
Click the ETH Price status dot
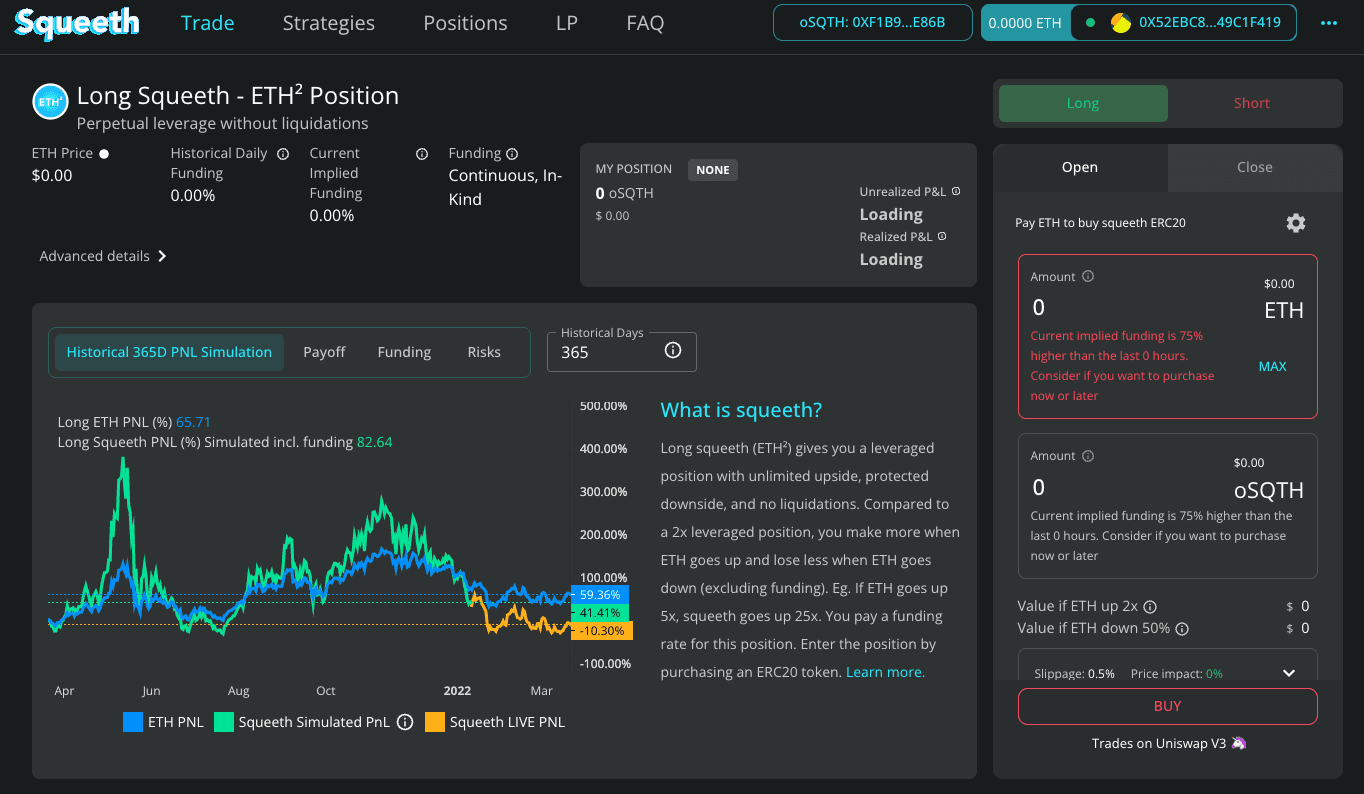pos(104,154)
